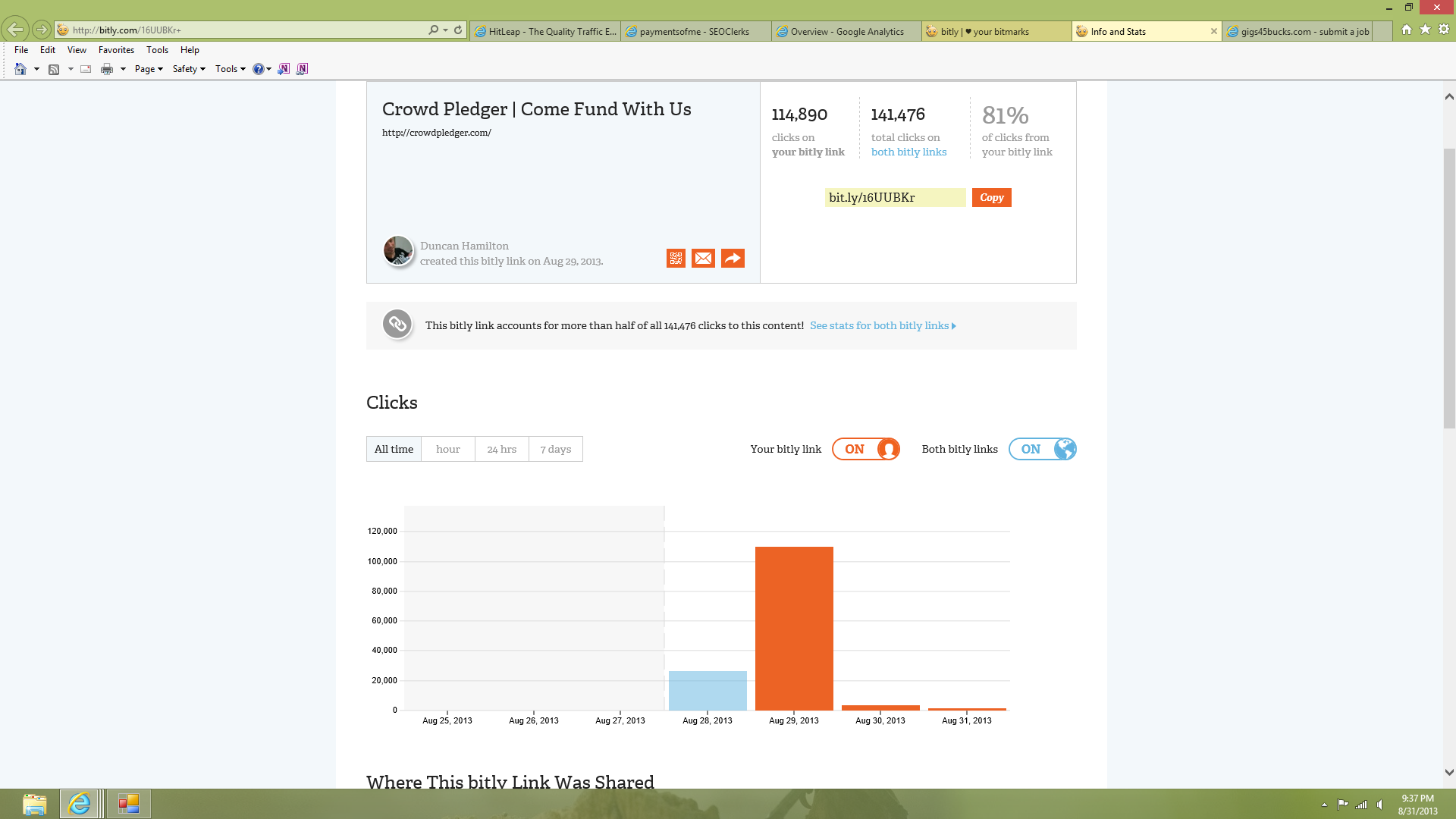Click the browser refresh icon
1456x819 pixels.
pos(458,30)
